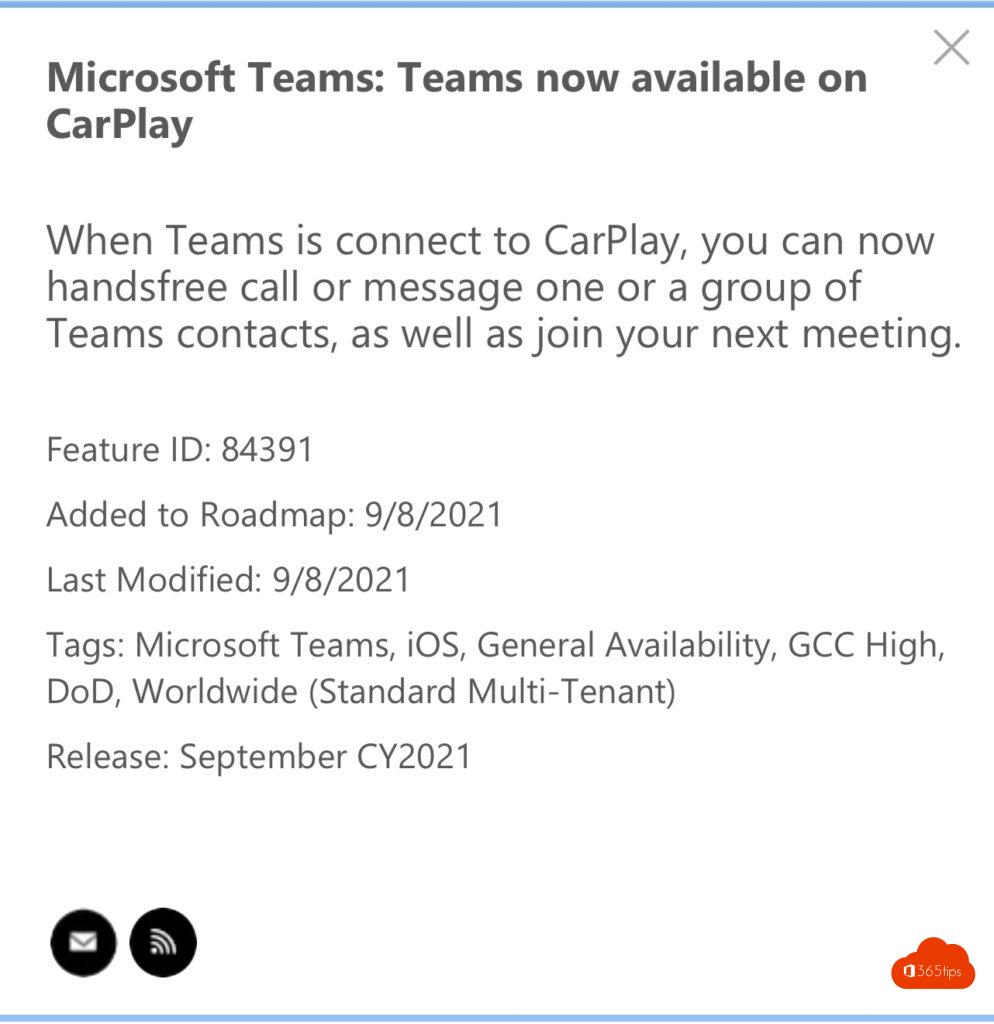Select the Feature ID 84391 line
This screenshot has width=994, height=1024.
(180, 450)
